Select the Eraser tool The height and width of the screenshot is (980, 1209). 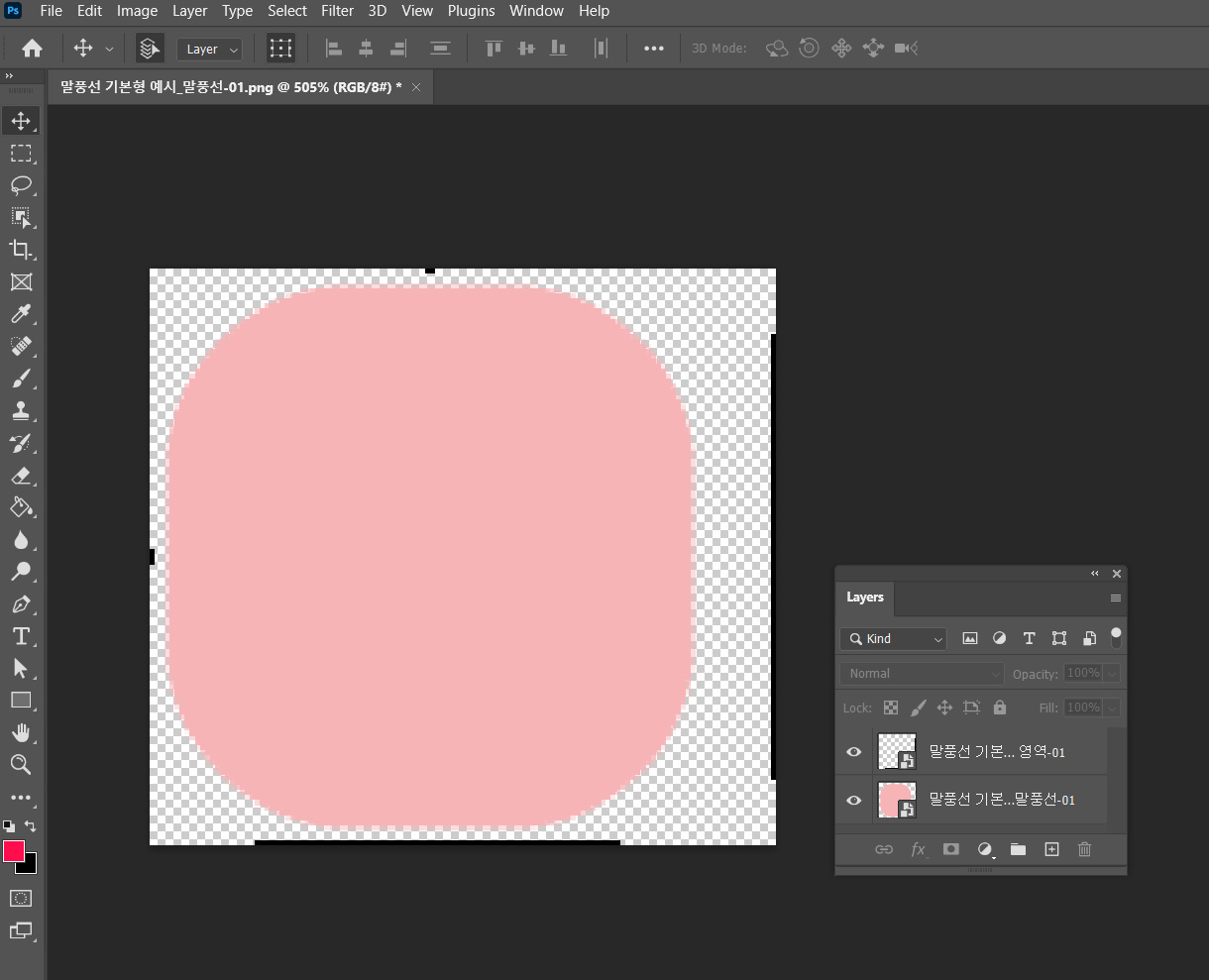[x=21, y=476]
